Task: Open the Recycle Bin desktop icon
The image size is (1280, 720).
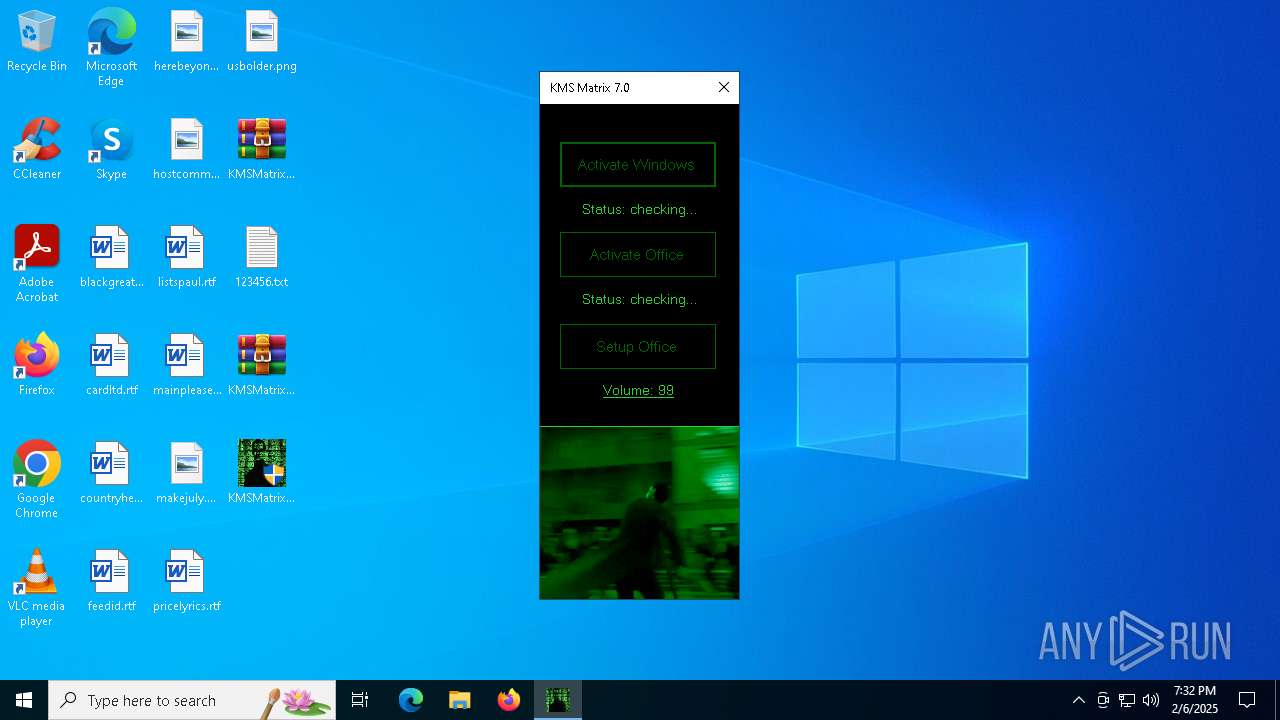Action: [x=37, y=42]
